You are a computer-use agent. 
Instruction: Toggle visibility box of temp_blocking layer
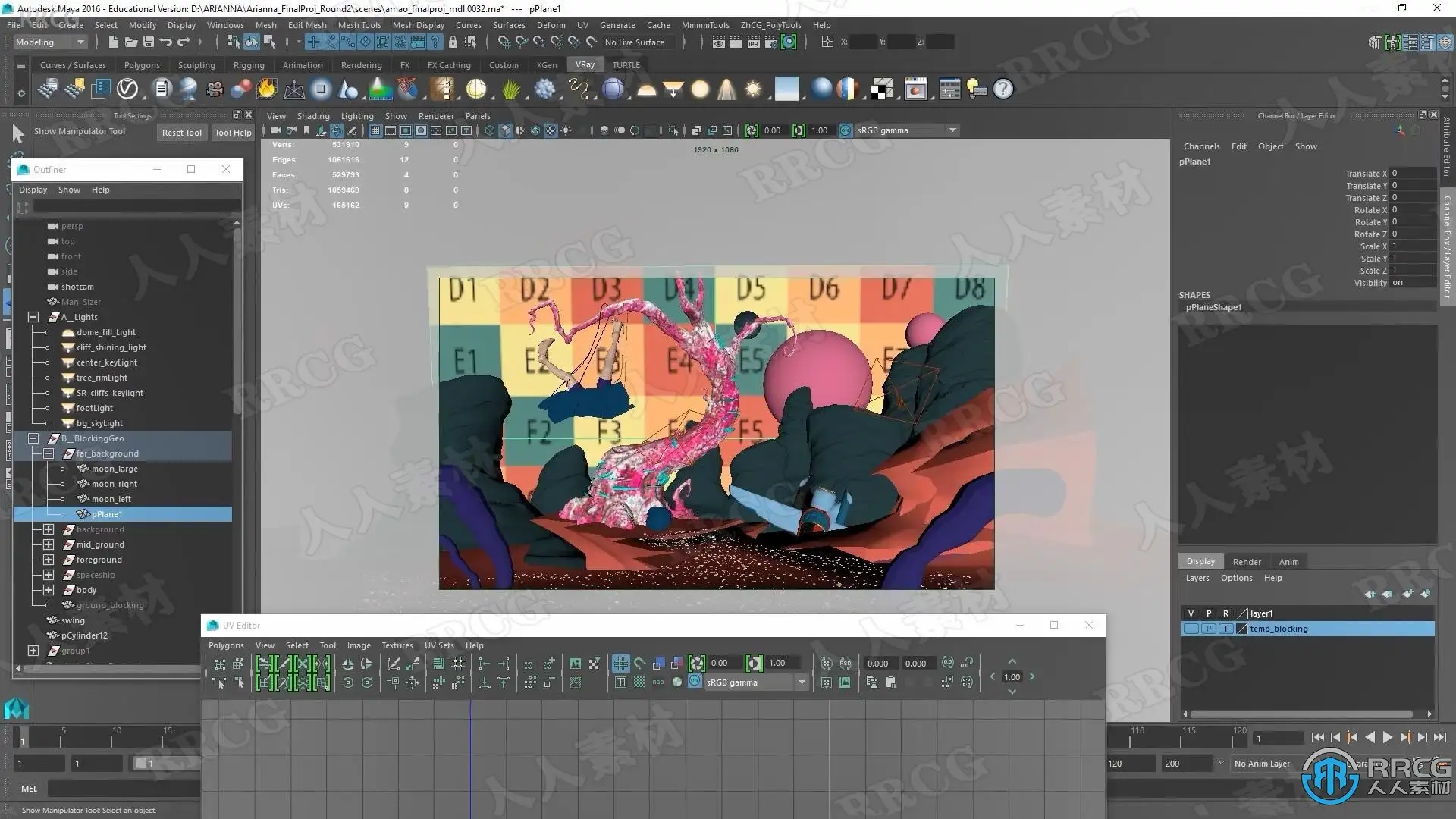(x=1191, y=629)
